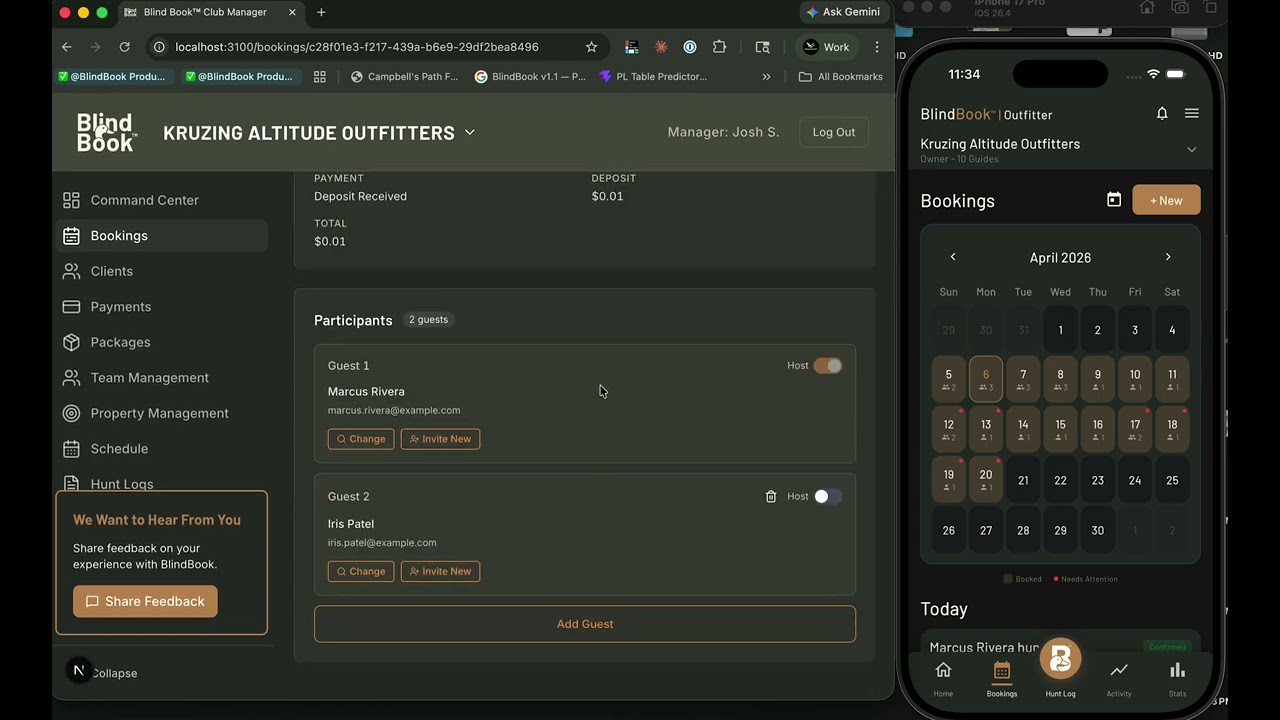
Task: Toggle Host switch for Guest 2
Action: pos(828,496)
